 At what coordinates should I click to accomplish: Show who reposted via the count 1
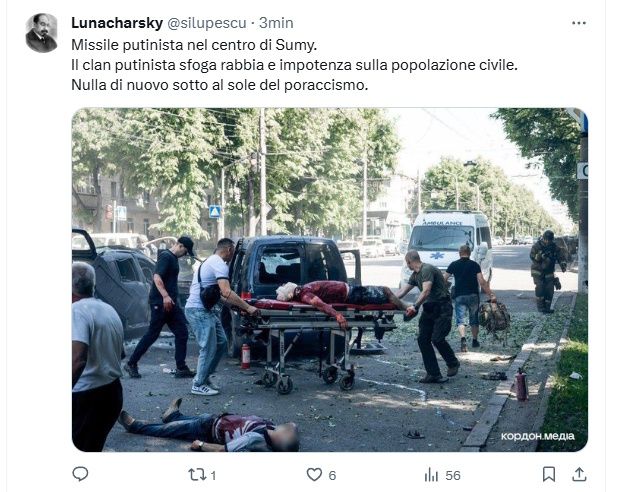tap(213, 475)
